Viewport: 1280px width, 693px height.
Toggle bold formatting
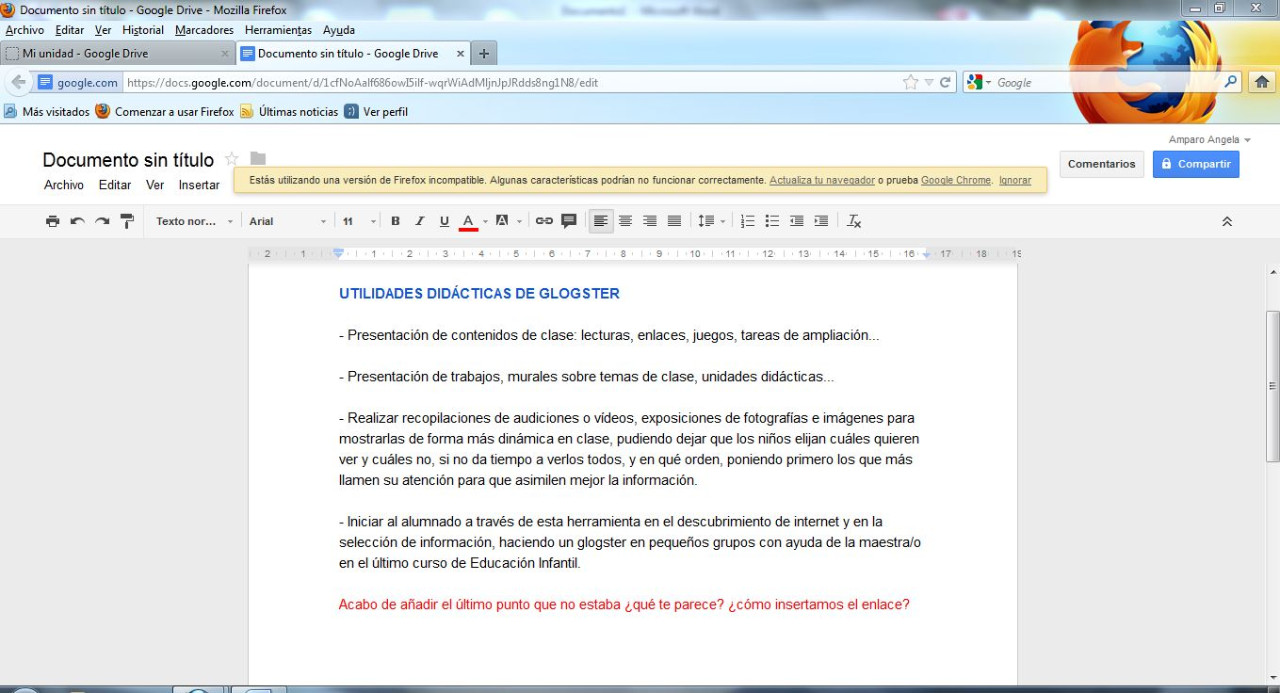point(395,221)
